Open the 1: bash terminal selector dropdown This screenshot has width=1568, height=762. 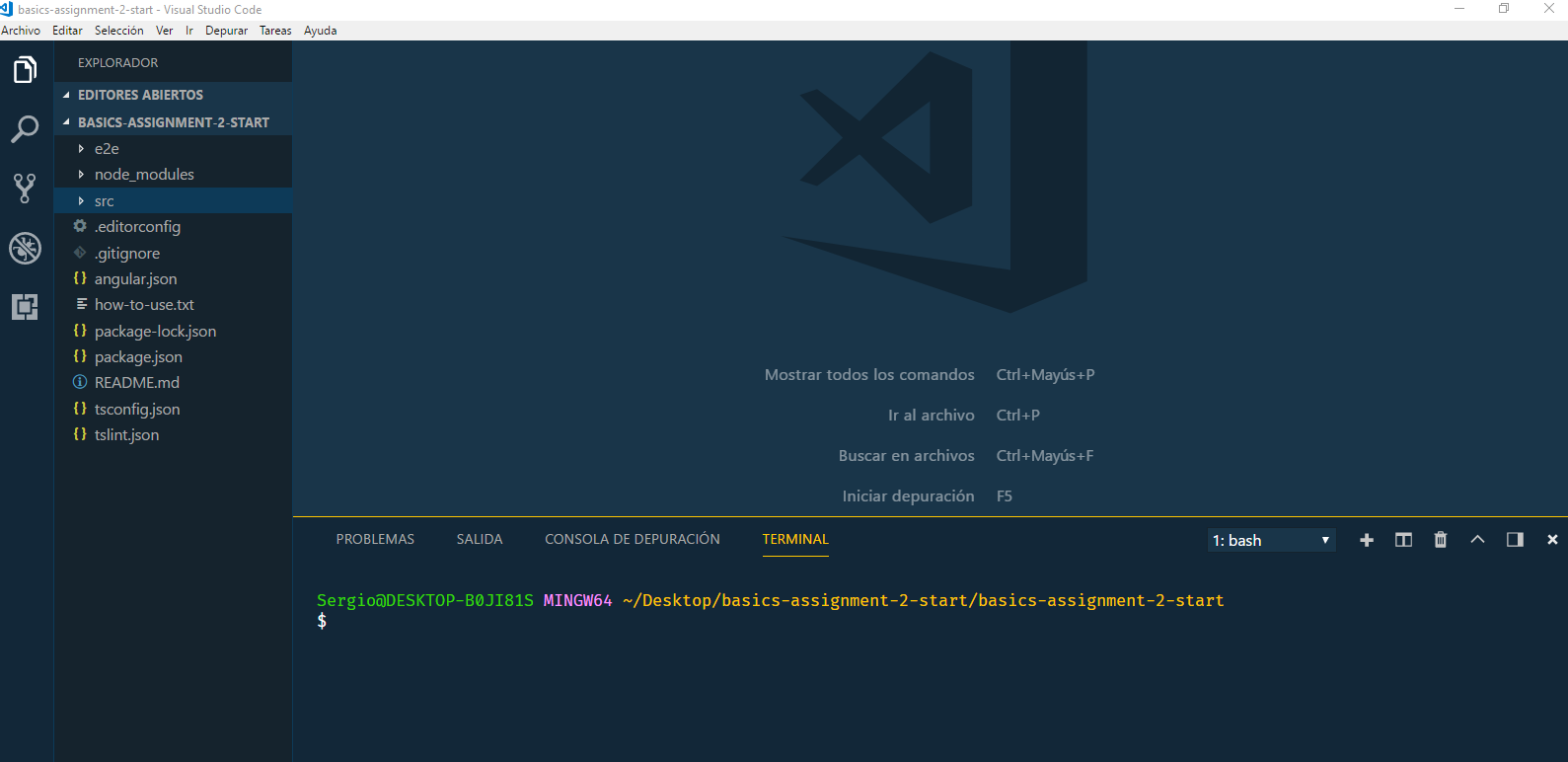coord(1272,540)
